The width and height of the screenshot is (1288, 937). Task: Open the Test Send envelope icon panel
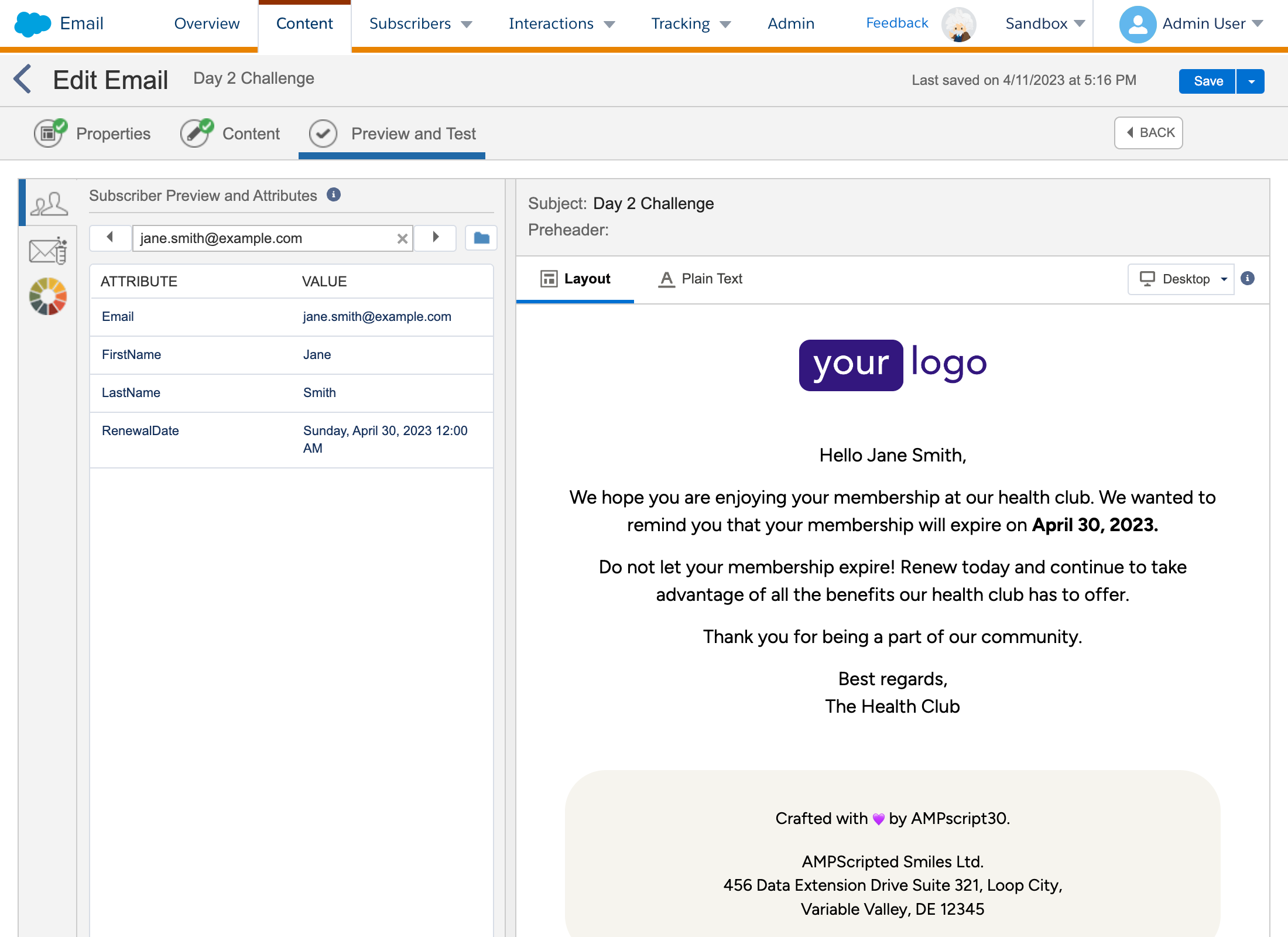pyautogui.click(x=48, y=251)
